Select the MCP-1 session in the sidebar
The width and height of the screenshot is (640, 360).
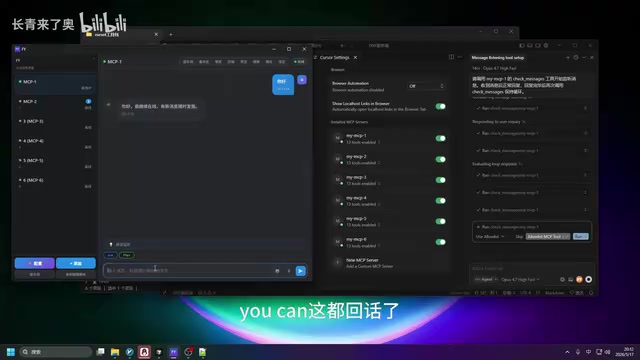tap(55, 84)
